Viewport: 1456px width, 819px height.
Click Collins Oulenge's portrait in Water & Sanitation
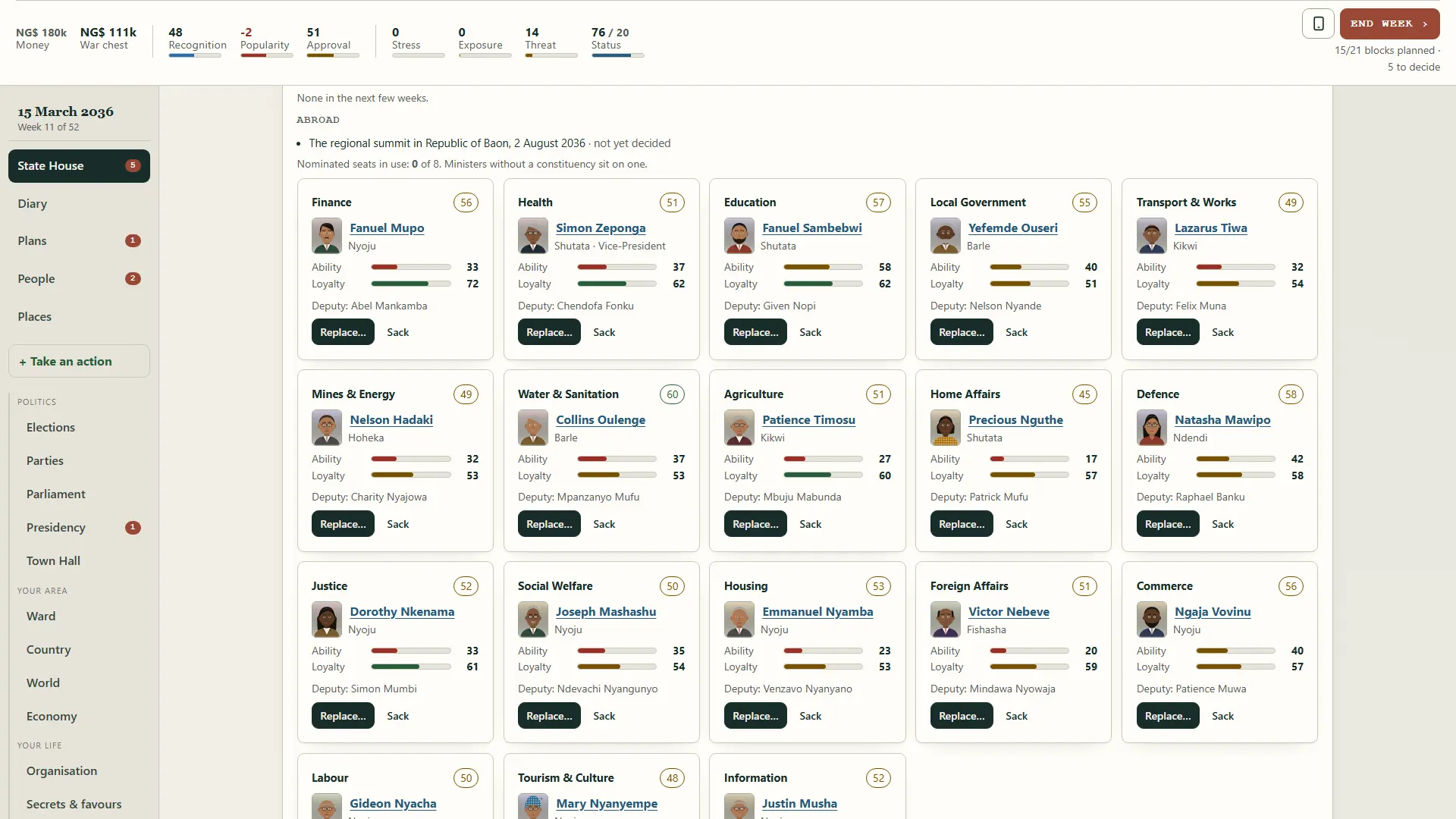[x=533, y=428]
